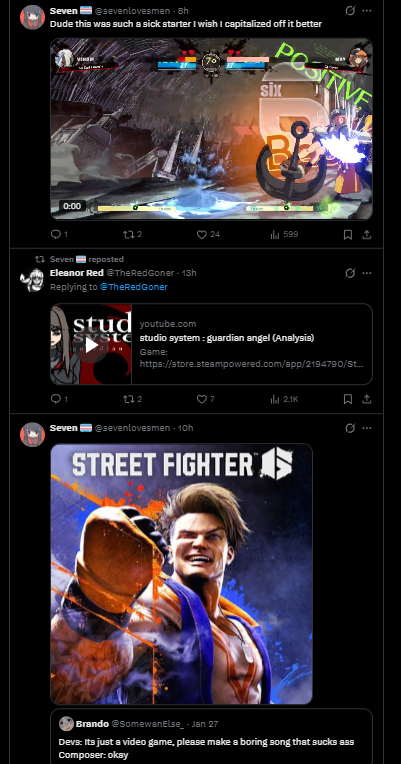Viewport: 401px width, 764px height.
Task: Open Grok icon on Seven's first tweet
Action: pyautogui.click(x=350, y=11)
